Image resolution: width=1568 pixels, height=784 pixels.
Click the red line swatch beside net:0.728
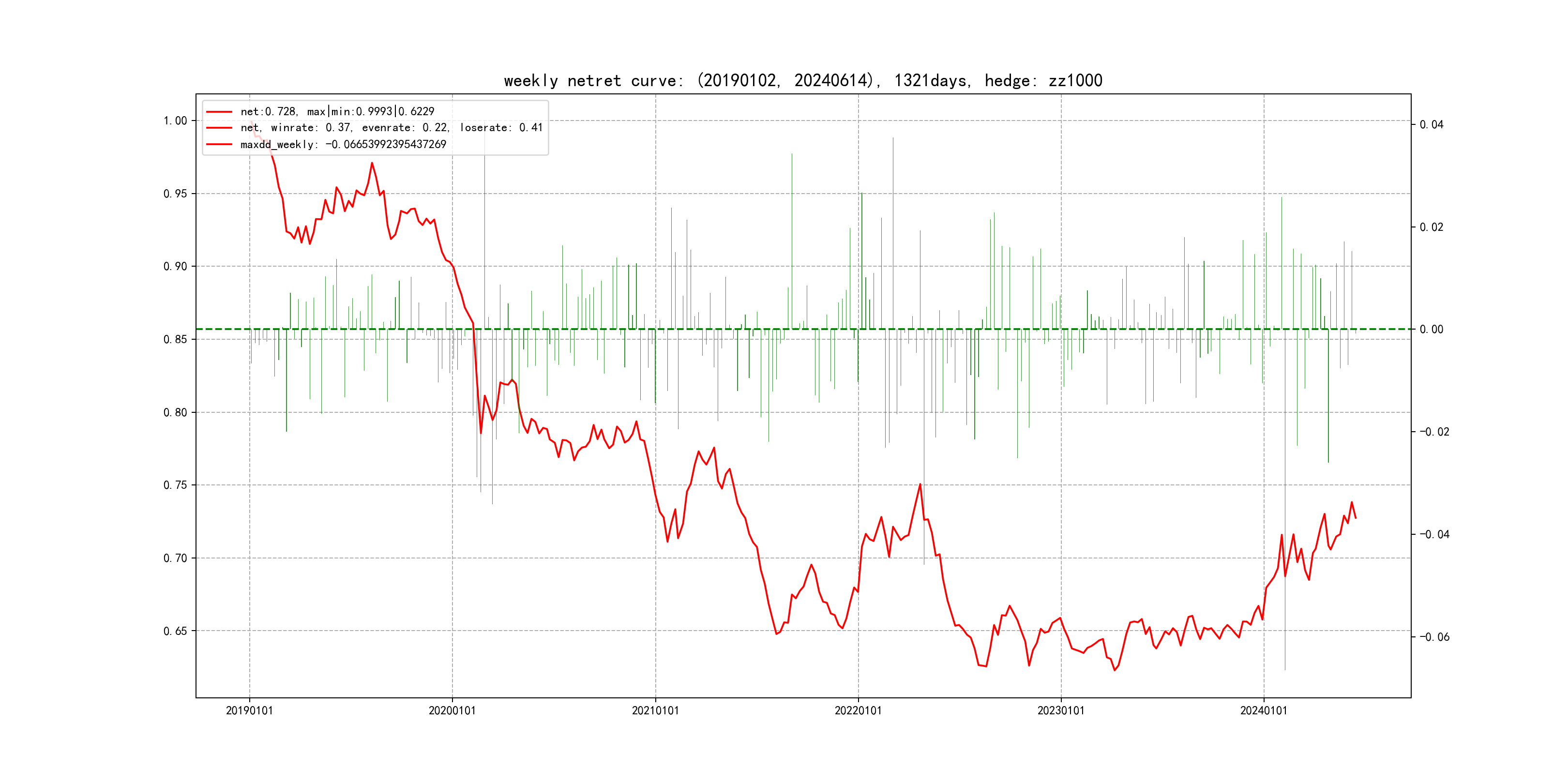[219, 112]
